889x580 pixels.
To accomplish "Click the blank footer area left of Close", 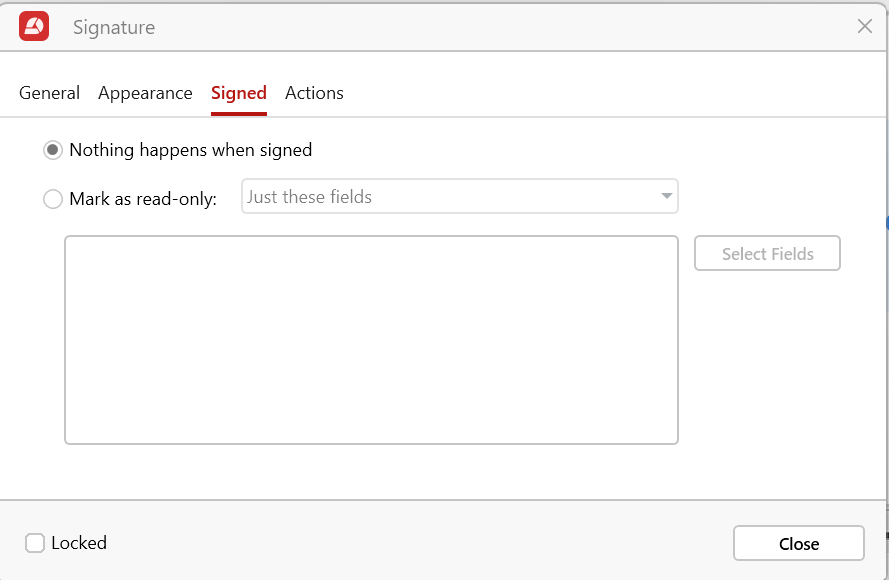I will [420, 543].
